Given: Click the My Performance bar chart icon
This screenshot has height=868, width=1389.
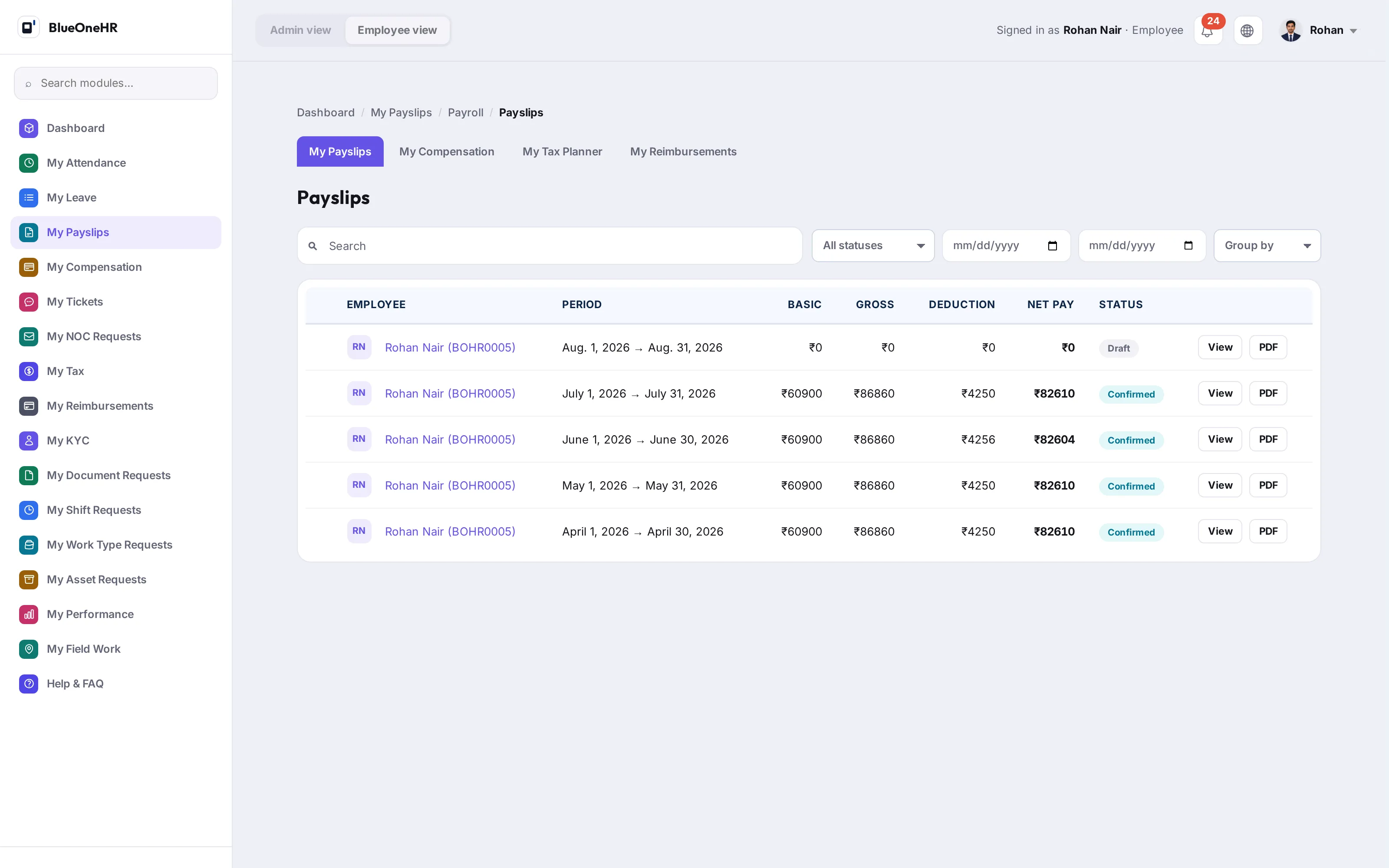Looking at the screenshot, I should [x=29, y=614].
